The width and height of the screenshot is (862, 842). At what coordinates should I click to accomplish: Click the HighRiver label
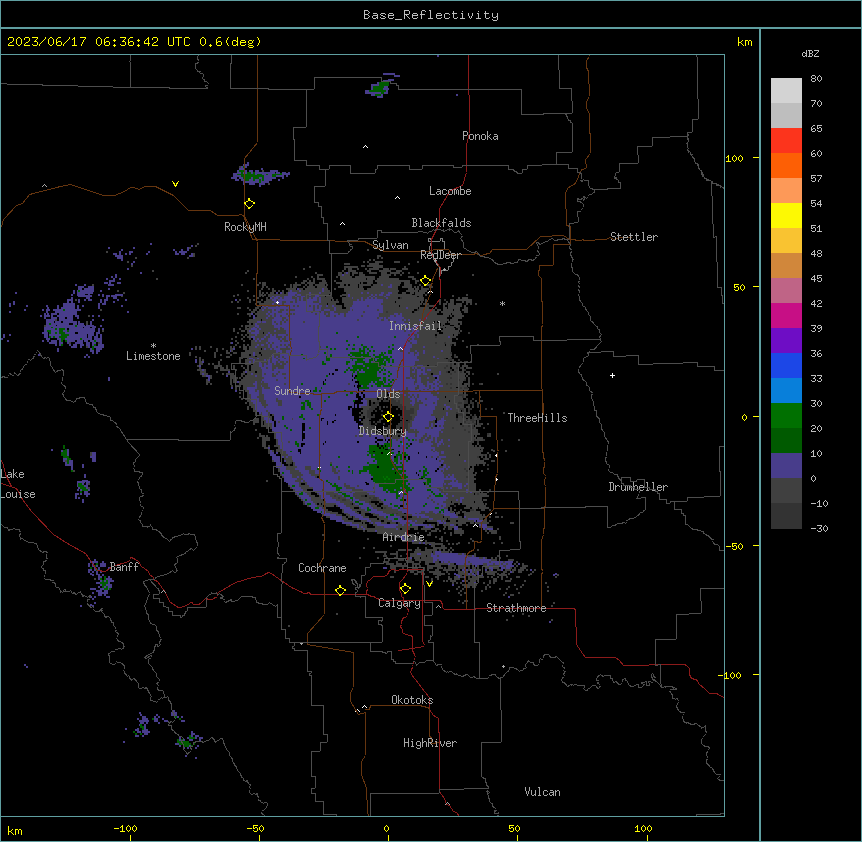(x=430, y=743)
